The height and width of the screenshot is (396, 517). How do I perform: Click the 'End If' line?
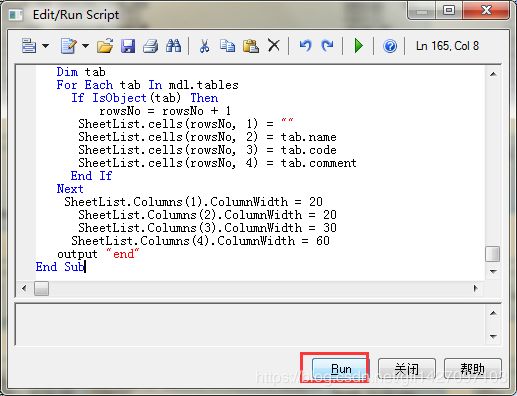(91, 176)
